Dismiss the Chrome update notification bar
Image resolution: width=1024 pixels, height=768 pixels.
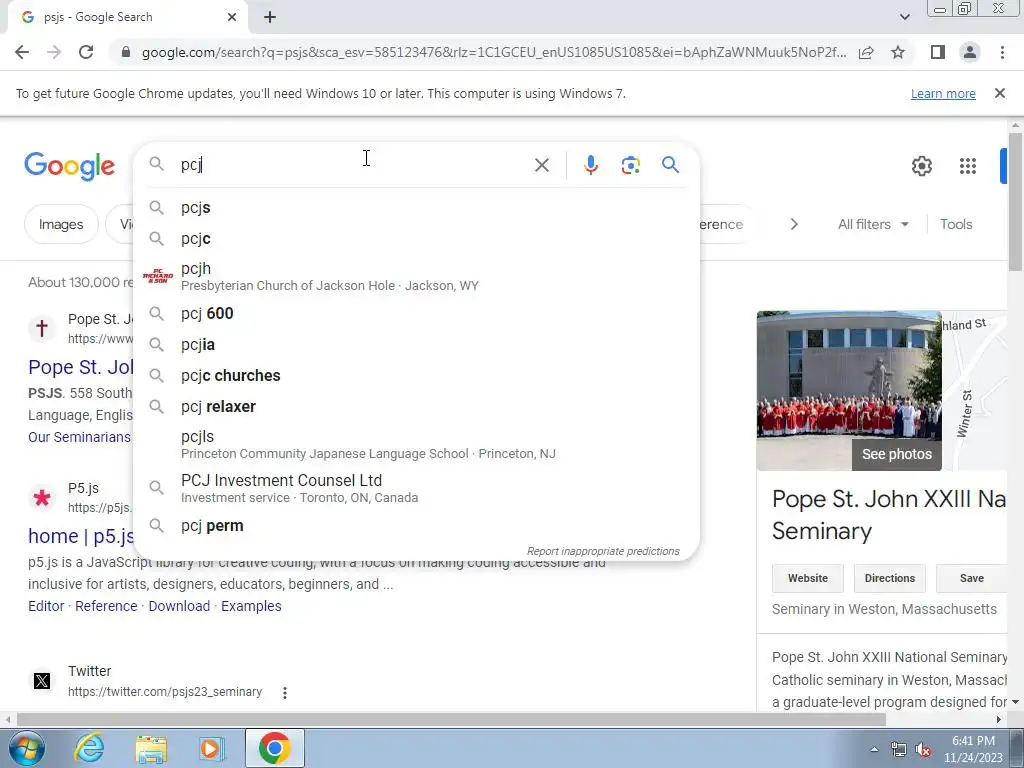pyautogui.click(x=999, y=93)
